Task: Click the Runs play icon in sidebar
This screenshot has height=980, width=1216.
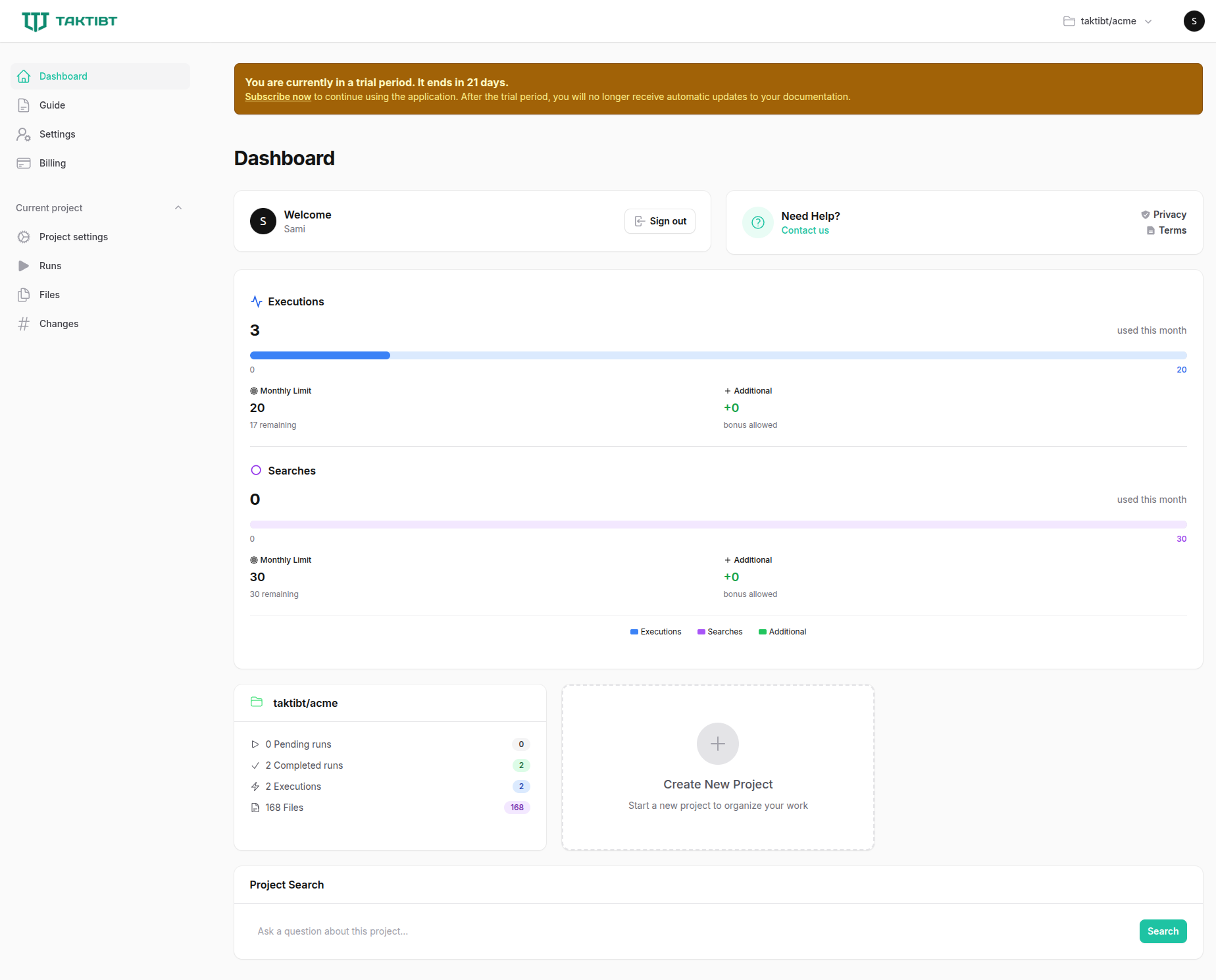Action: [x=24, y=266]
